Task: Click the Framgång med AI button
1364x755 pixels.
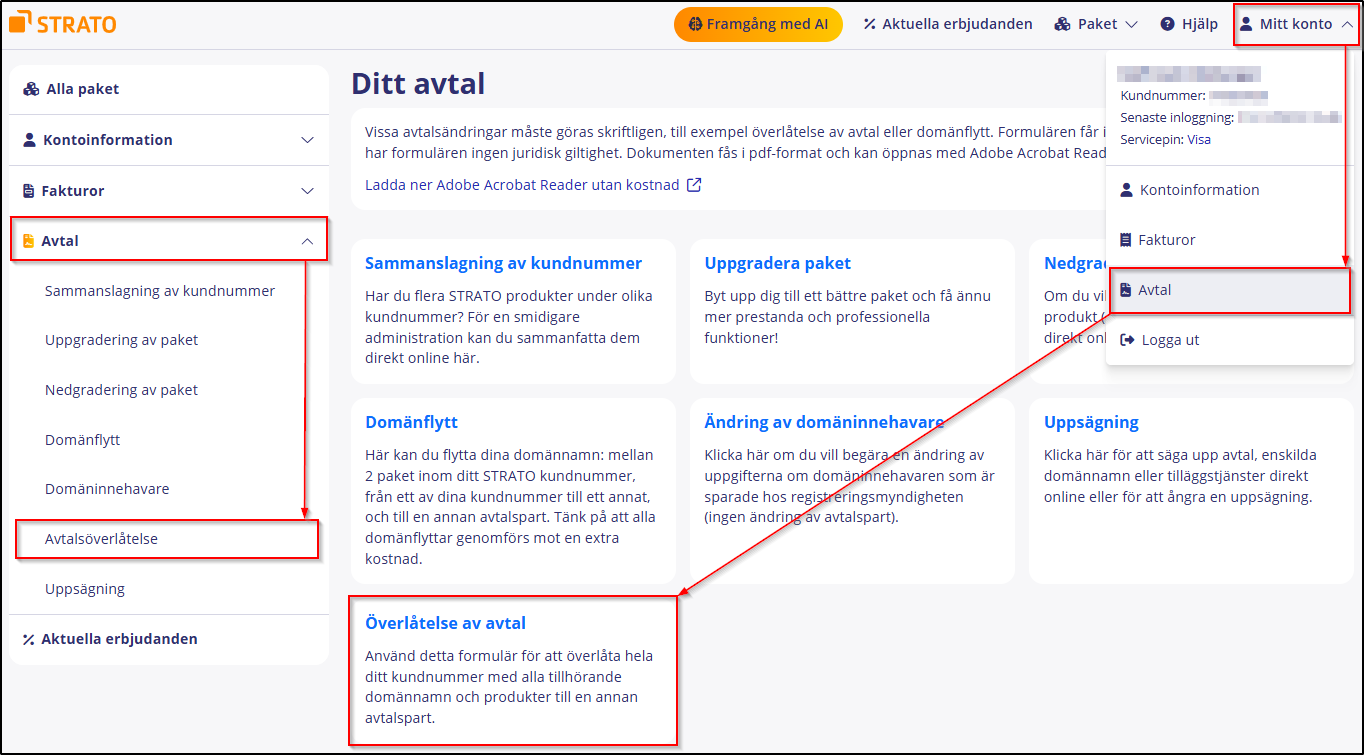Action: pyautogui.click(x=758, y=23)
